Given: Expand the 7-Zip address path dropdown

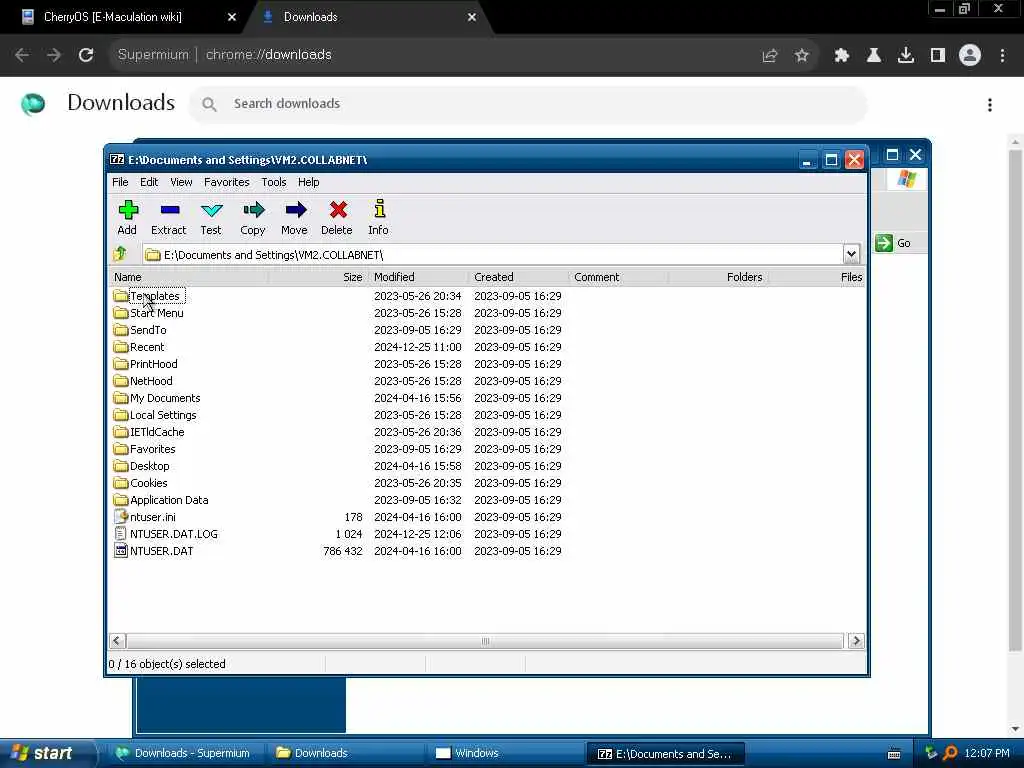Looking at the screenshot, I should (851, 254).
